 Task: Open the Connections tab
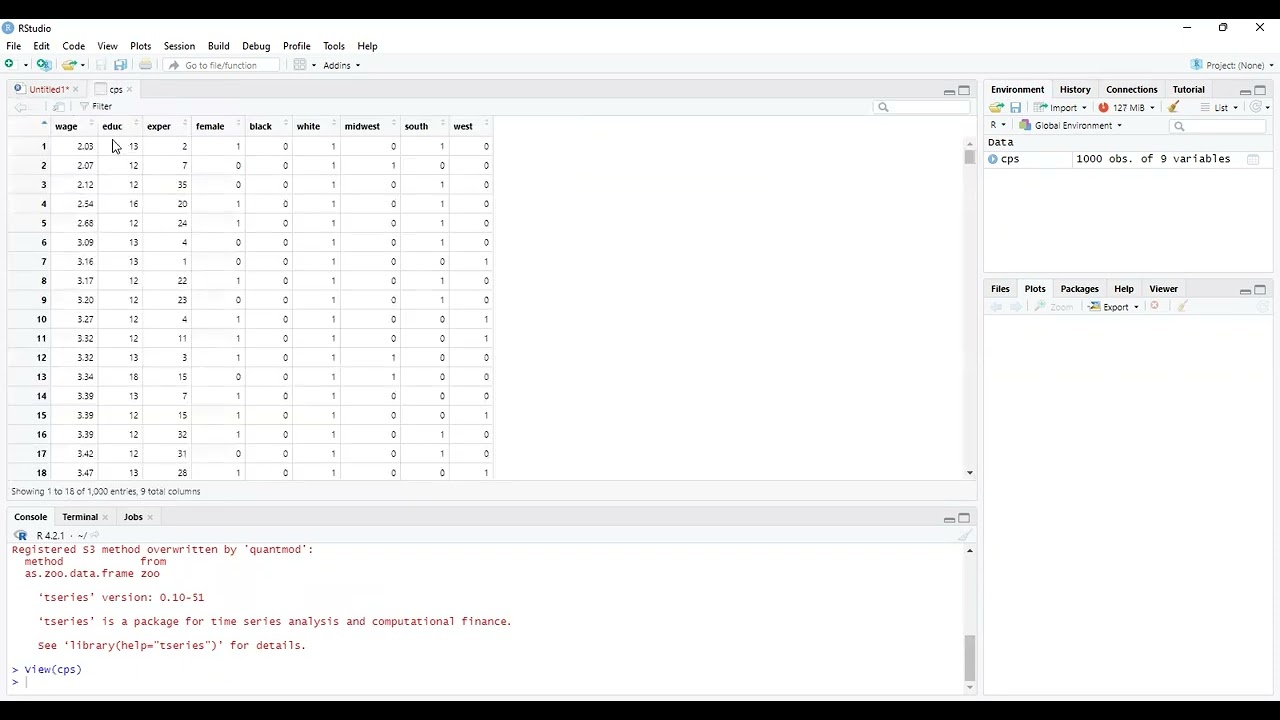click(1131, 90)
